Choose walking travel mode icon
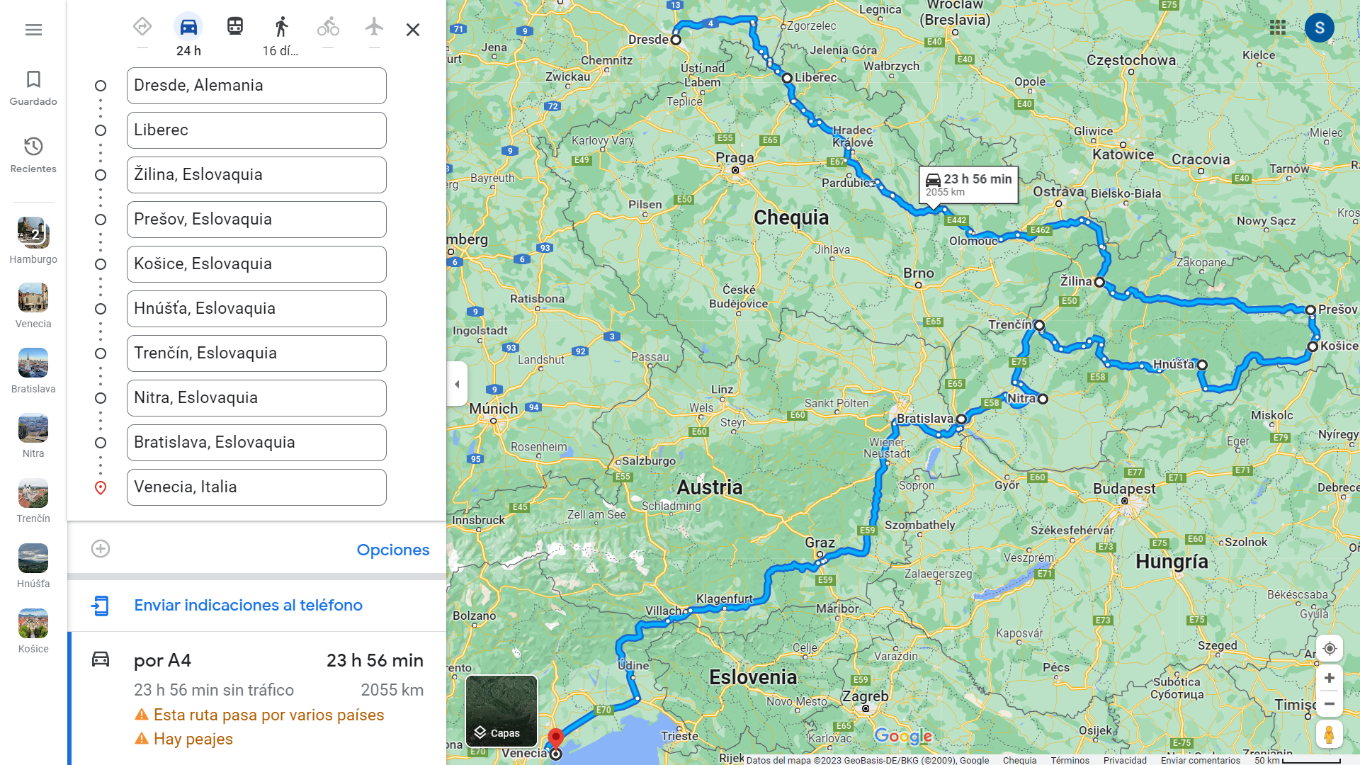This screenshot has height=765, width=1360. 281,27
